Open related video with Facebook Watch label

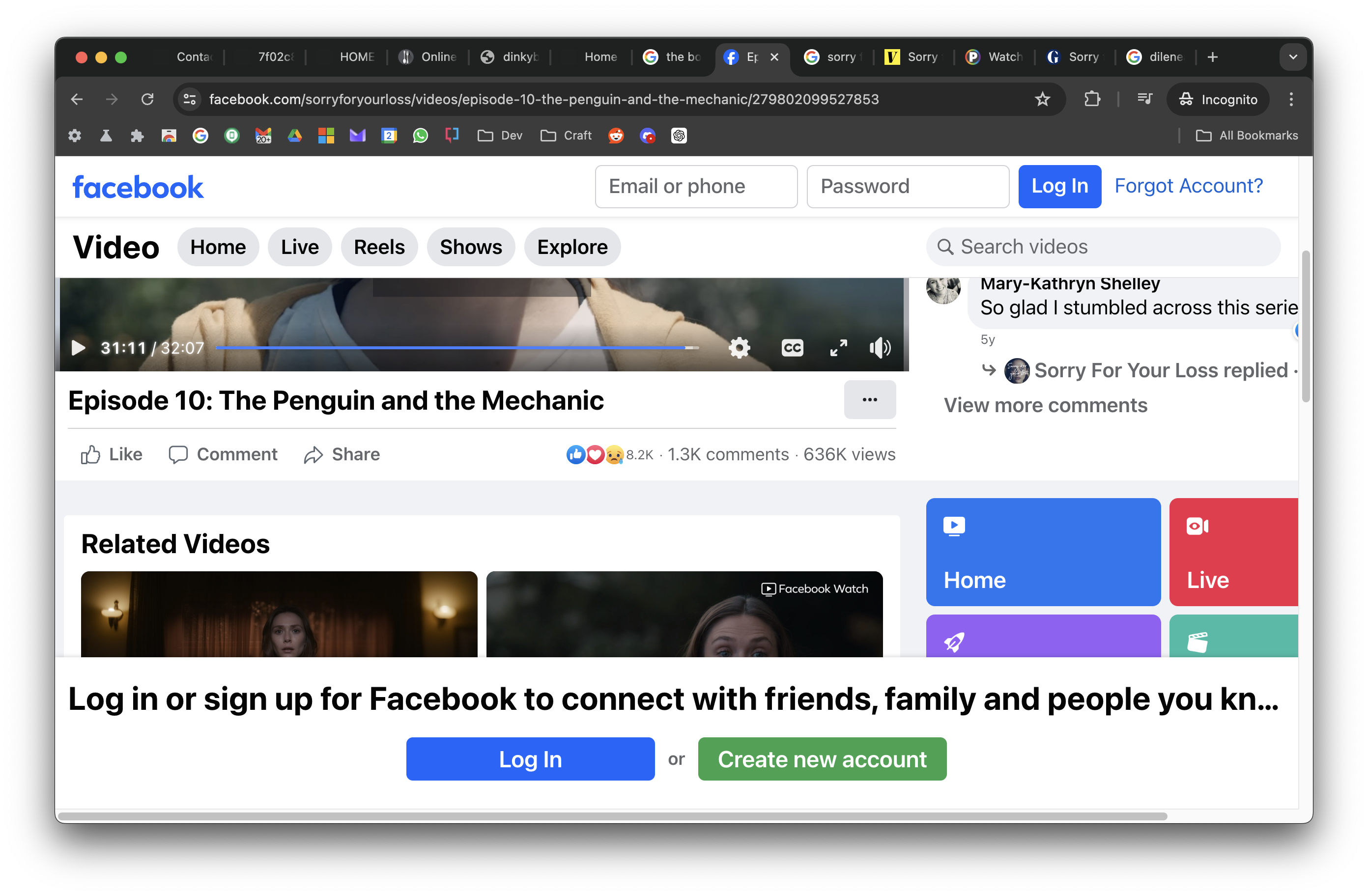click(x=684, y=614)
